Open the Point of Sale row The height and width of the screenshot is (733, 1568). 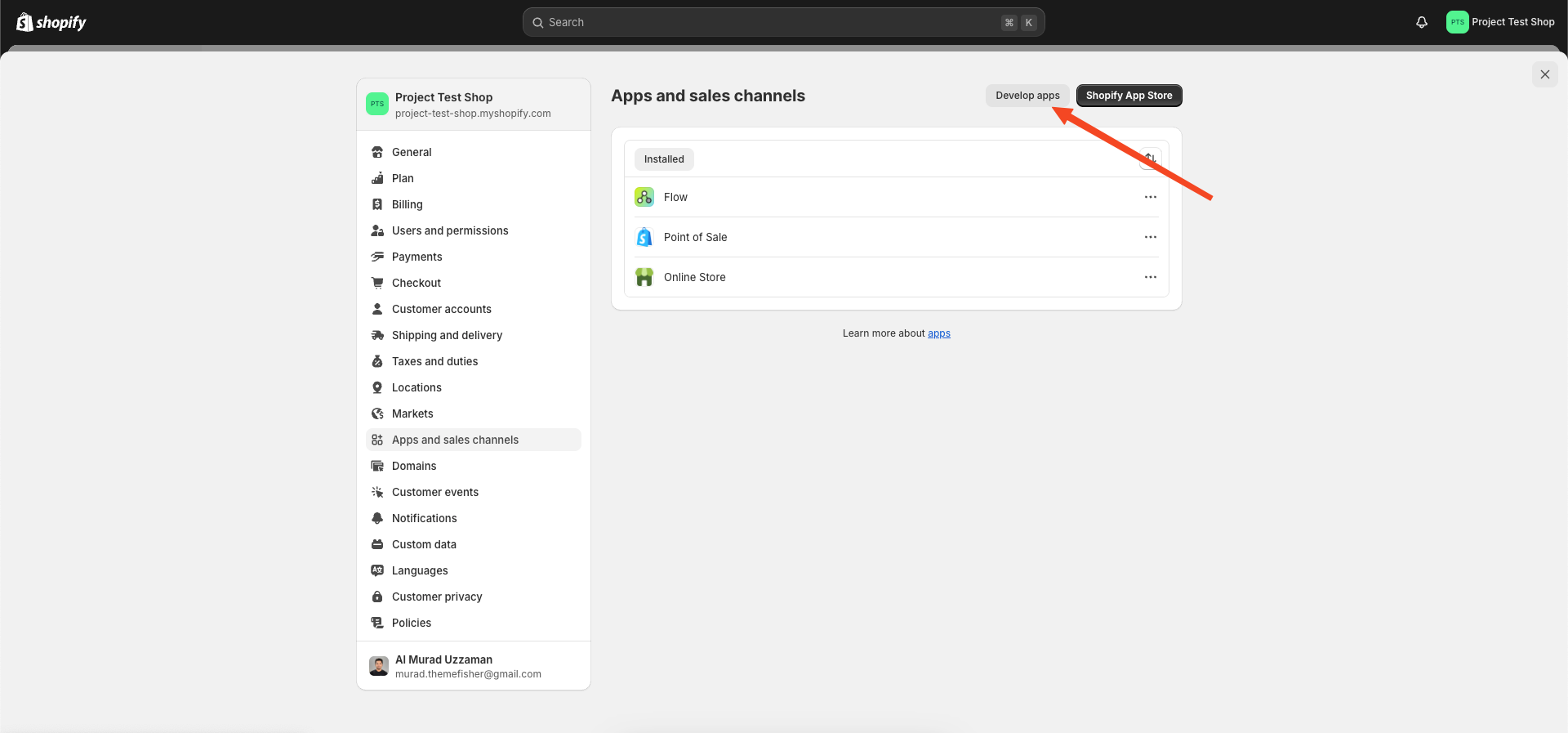[896, 237]
